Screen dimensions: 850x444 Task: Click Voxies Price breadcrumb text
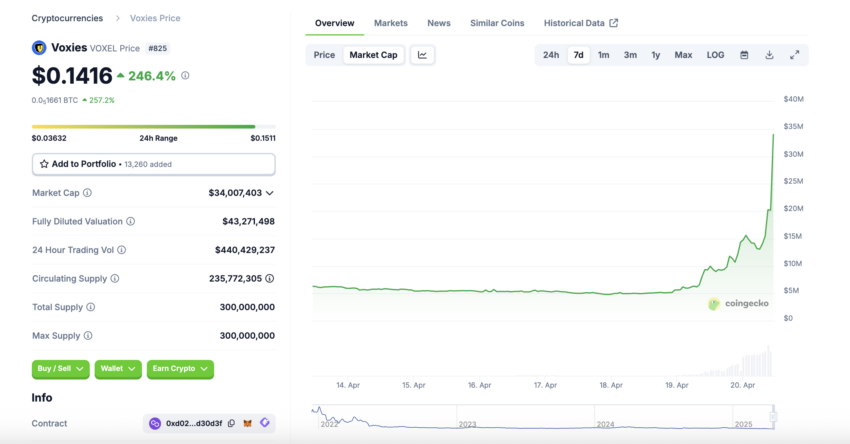pyautogui.click(x=155, y=18)
